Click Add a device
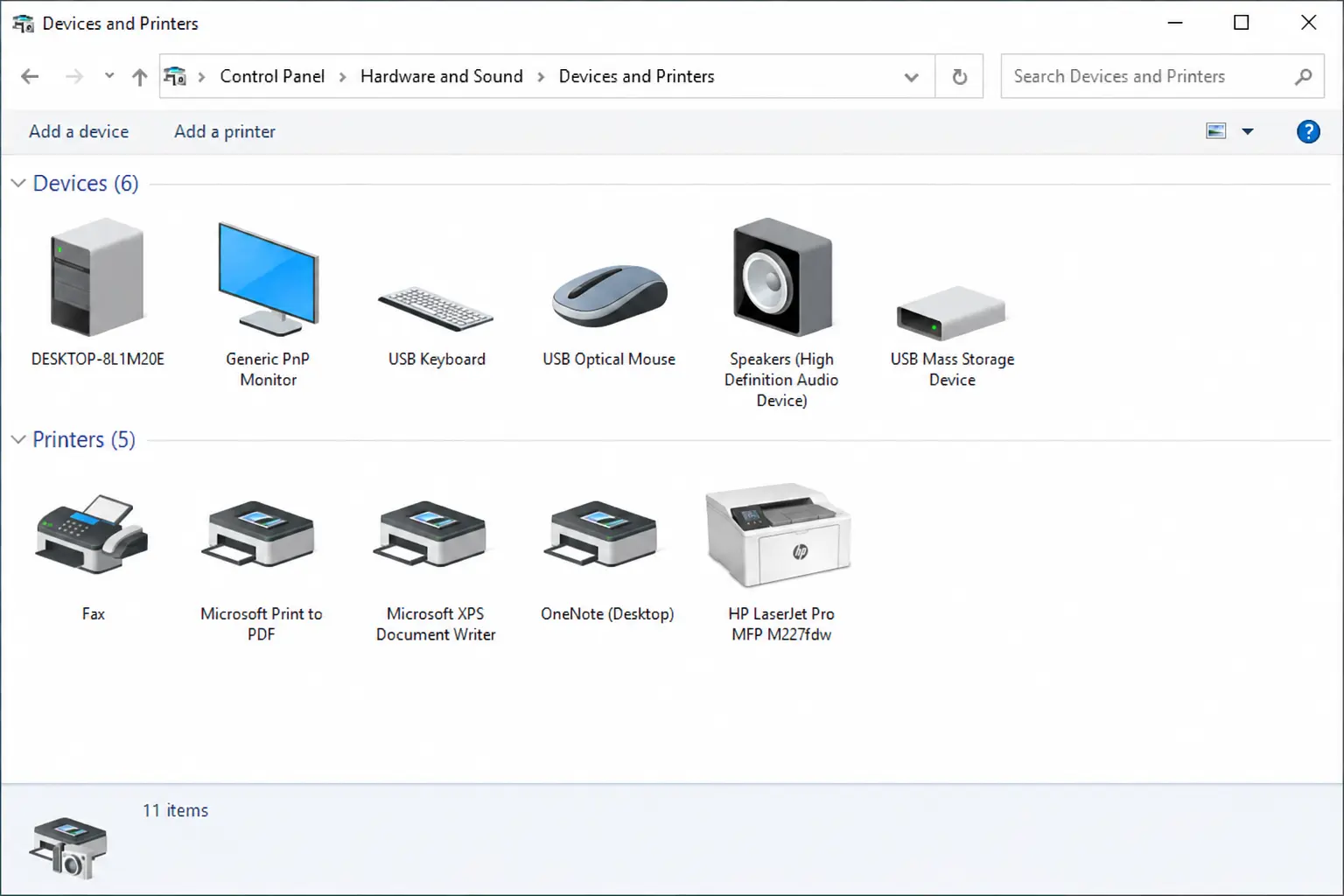The height and width of the screenshot is (896, 1344). pos(79,131)
